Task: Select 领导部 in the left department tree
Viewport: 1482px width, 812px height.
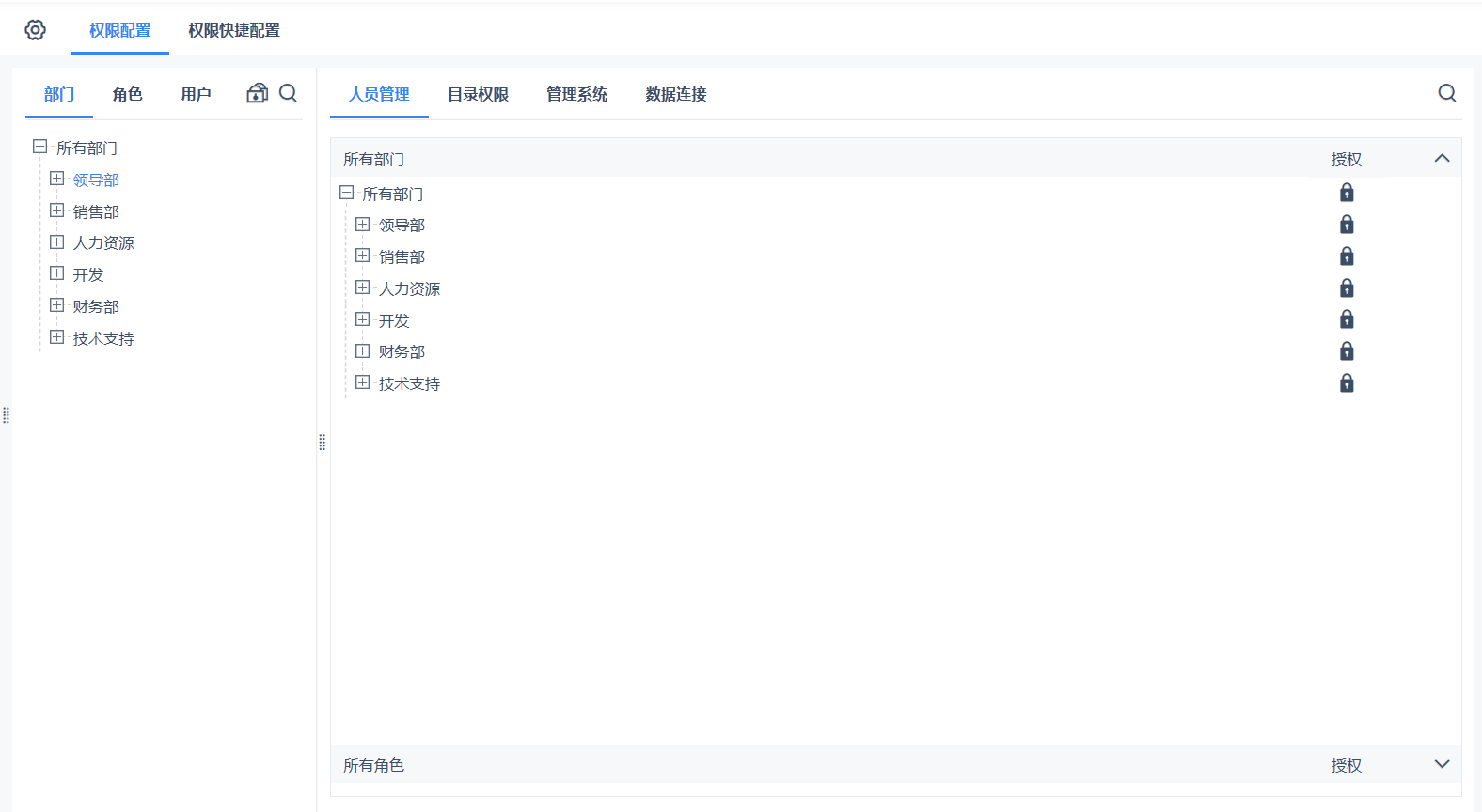Action: pos(96,180)
